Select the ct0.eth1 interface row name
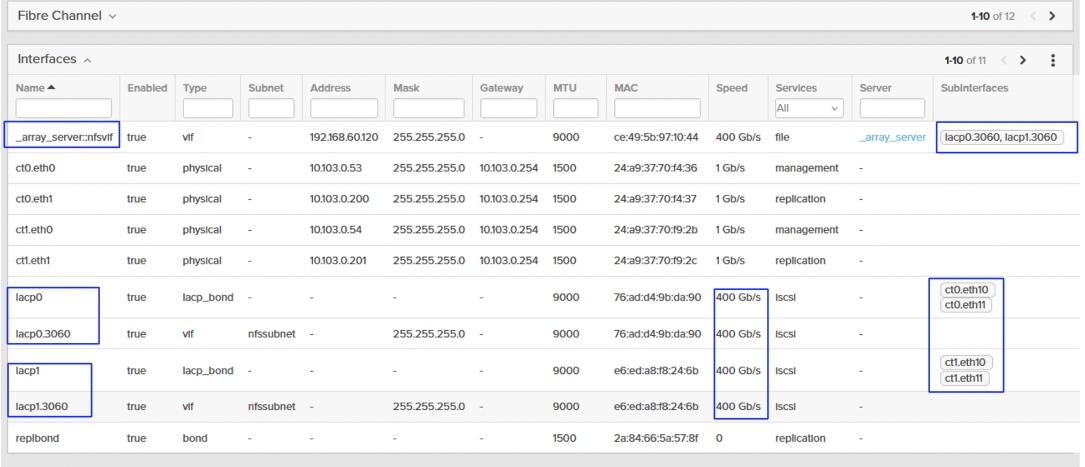The image size is (1085, 467). (x=34, y=199)
